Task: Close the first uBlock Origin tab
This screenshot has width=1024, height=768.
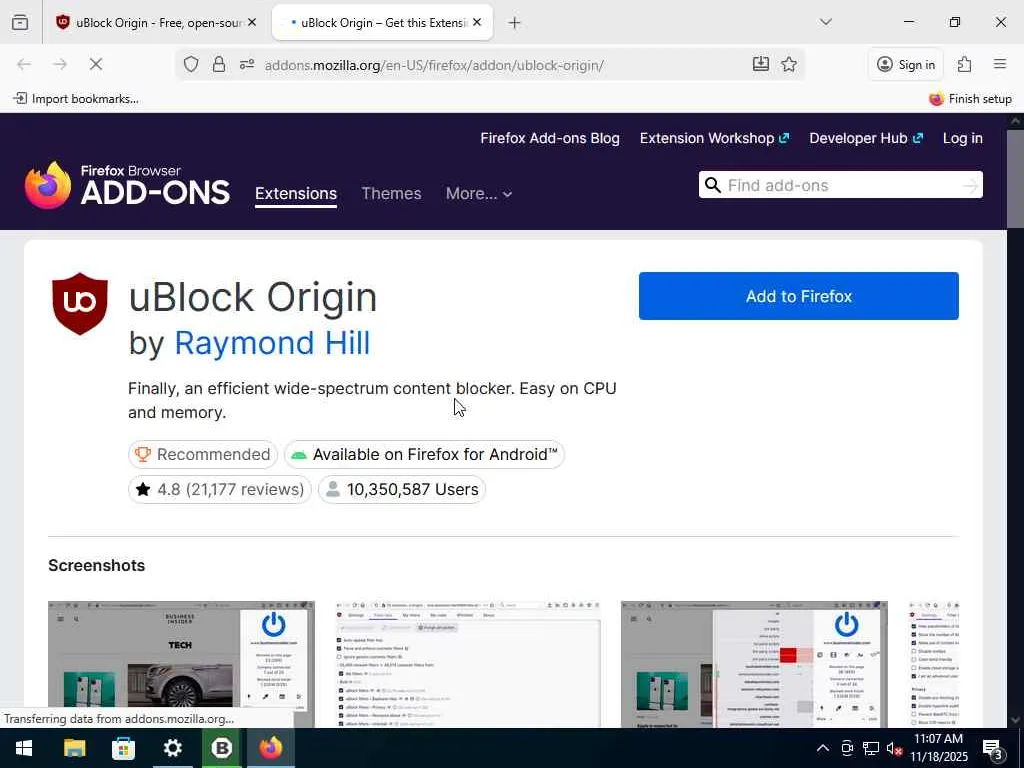Action: pyautogui.click(x=252, y=22)
